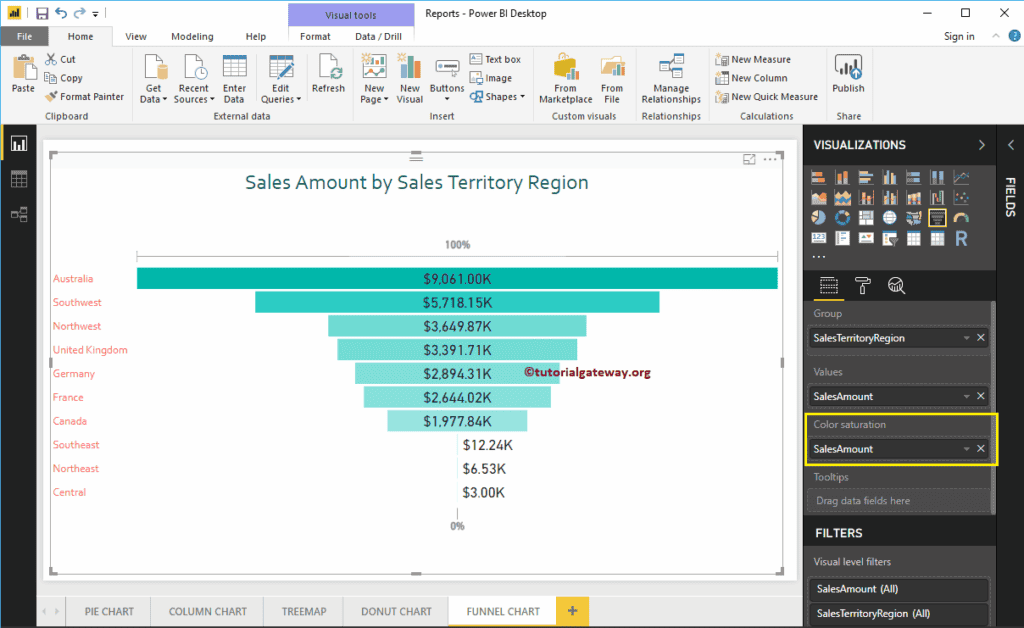
Task: Remove SalesAmount from Color saturation
Action: point(980,448)
